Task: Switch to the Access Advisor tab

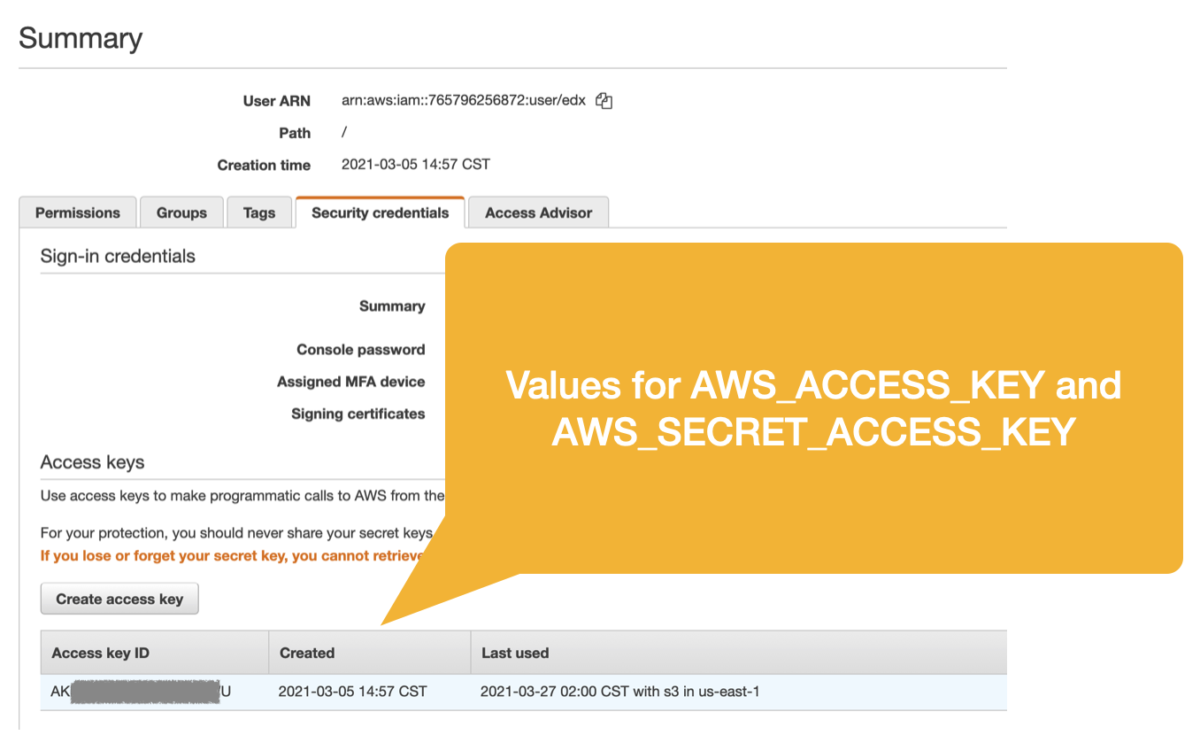Action: tap(538, 212)
